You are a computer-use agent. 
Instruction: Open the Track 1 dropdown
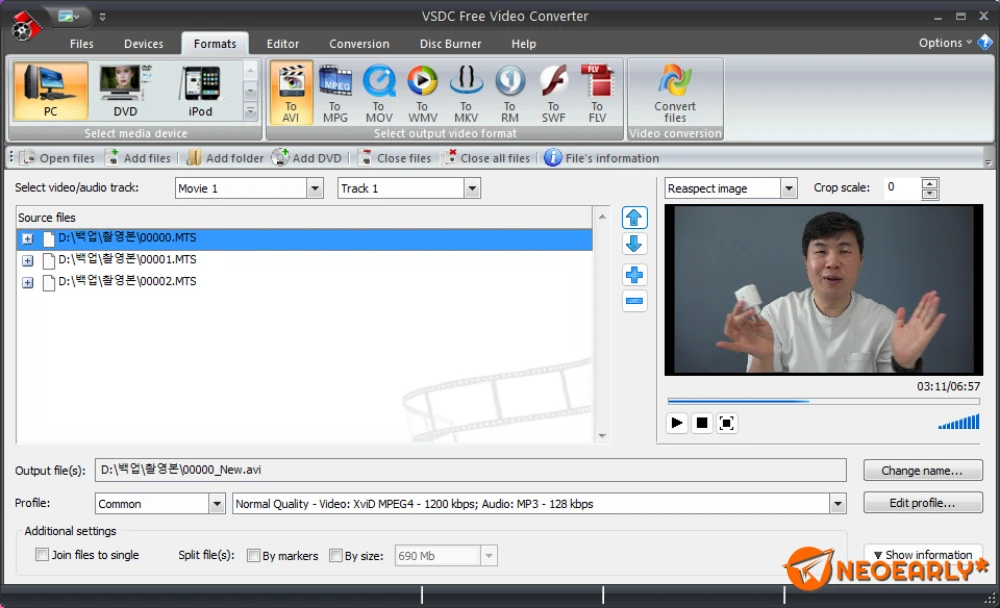(472, 188)
